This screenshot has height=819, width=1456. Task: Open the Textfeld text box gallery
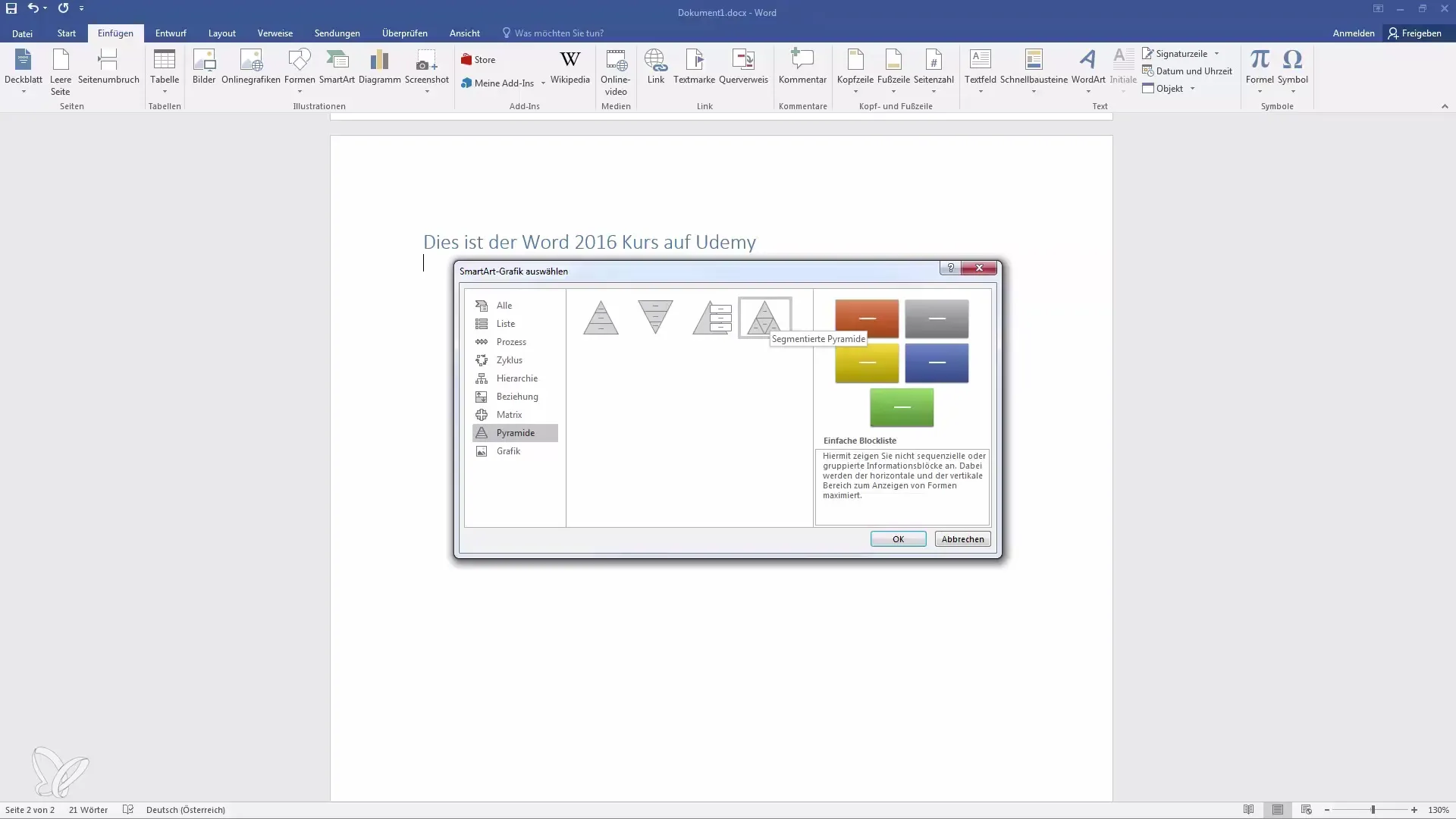pyautogui.click(x=981, y=71)
